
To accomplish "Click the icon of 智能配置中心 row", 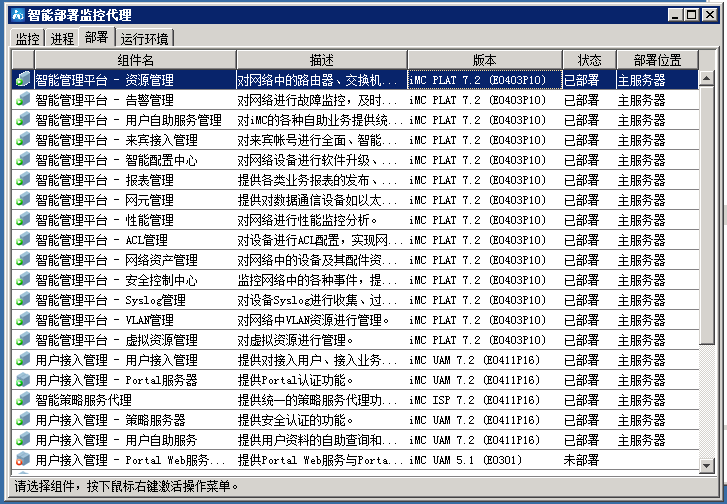I will point(23,159).
